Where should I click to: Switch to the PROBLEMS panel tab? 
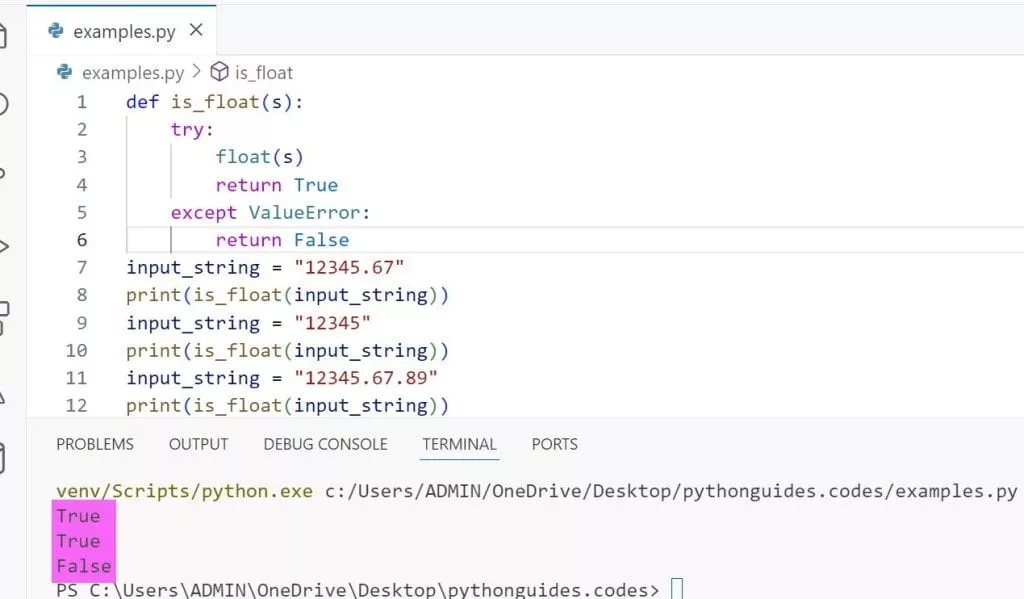[x=94, y=444]
